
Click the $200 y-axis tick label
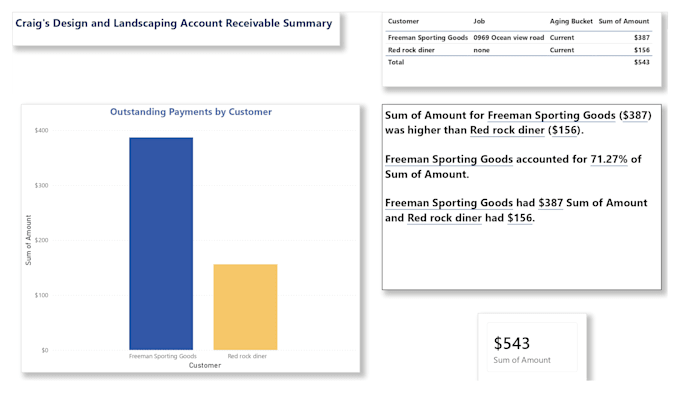pyautogui.click(x=42, y=240)
